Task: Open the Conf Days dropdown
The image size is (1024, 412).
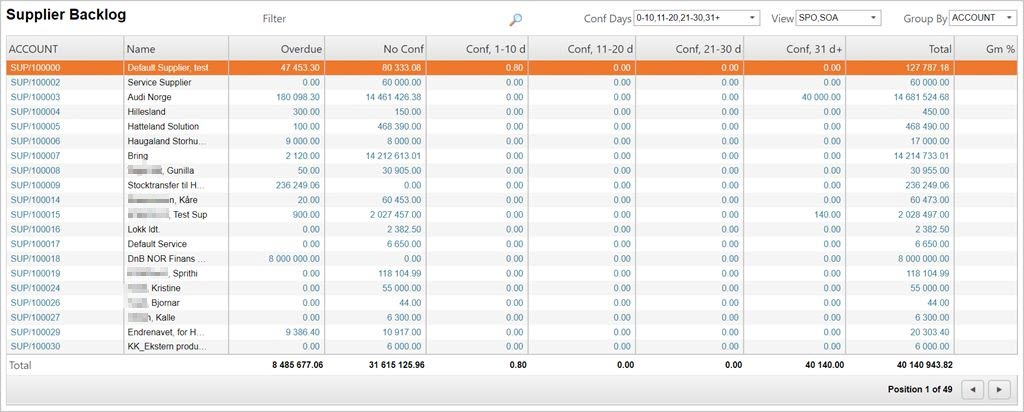Action: point(752,18)
